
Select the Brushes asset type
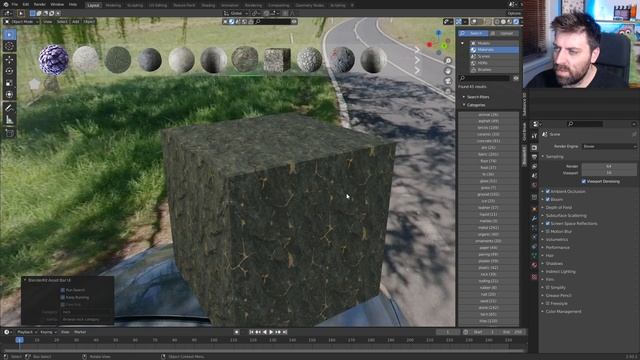[x=494, y=70]
